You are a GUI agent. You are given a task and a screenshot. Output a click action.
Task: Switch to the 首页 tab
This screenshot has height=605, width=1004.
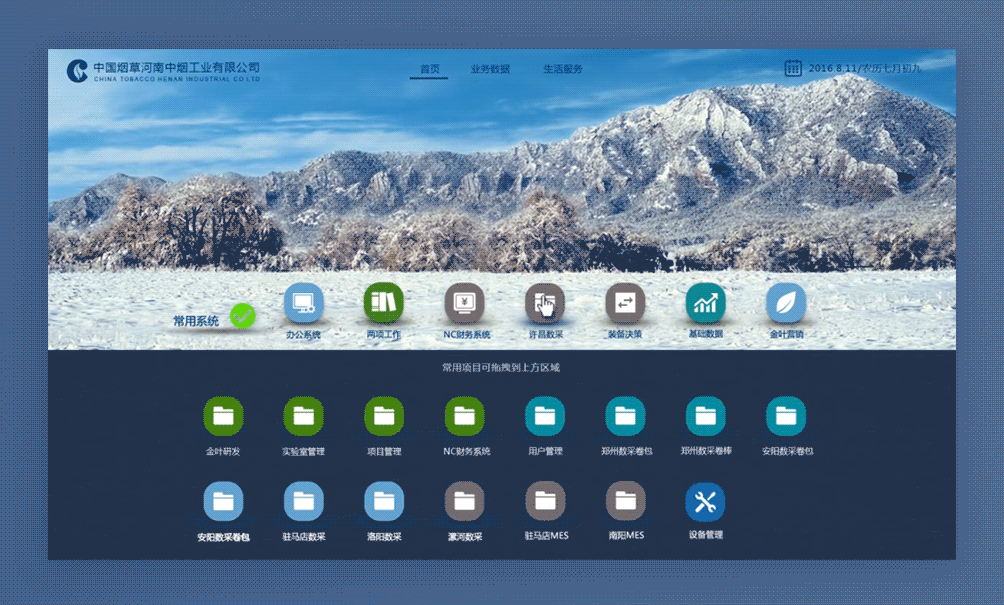428,69
